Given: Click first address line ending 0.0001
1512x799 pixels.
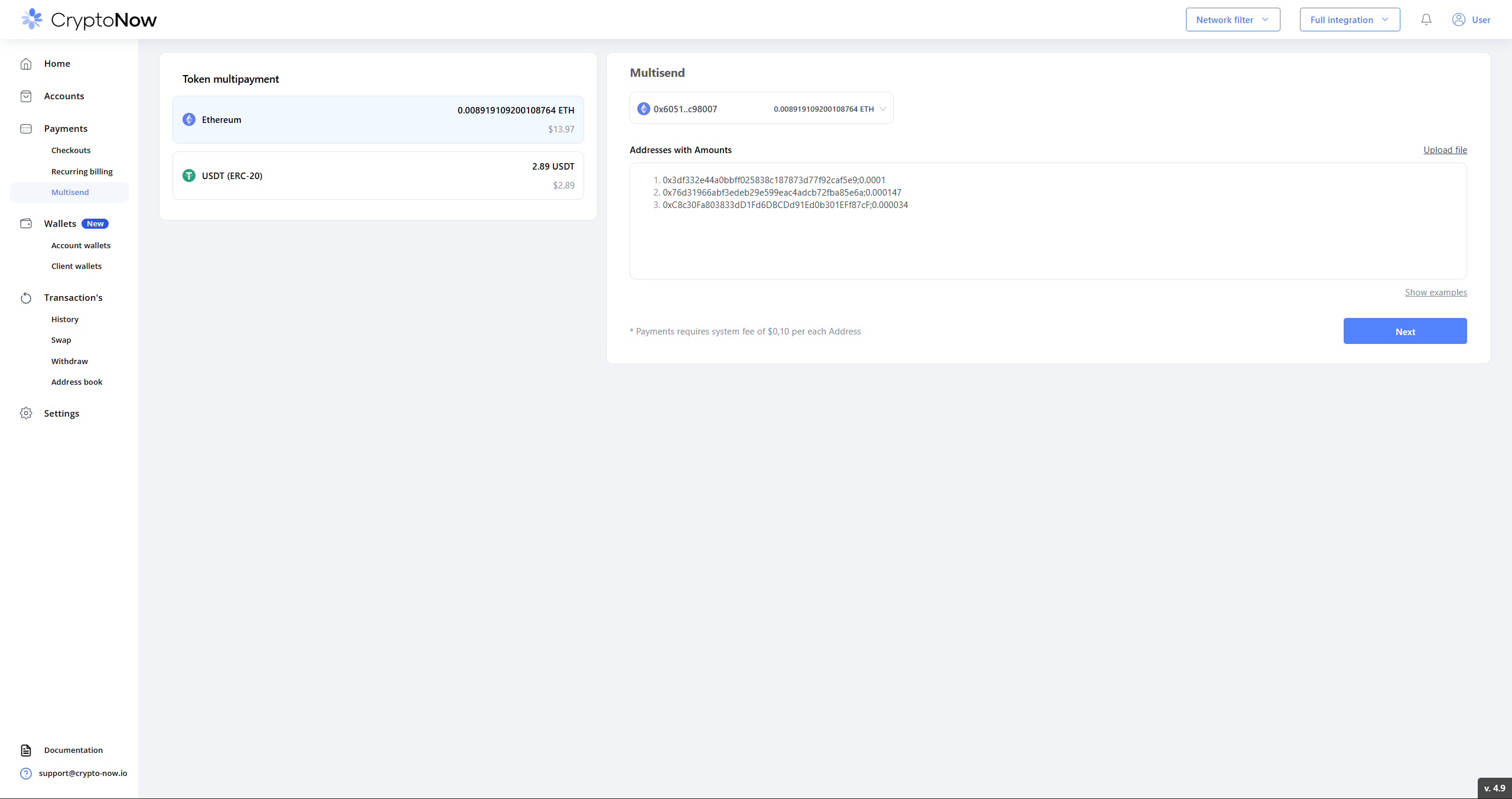Looking at the screenshot, I should pyautogui.click(x=774, y=180).
